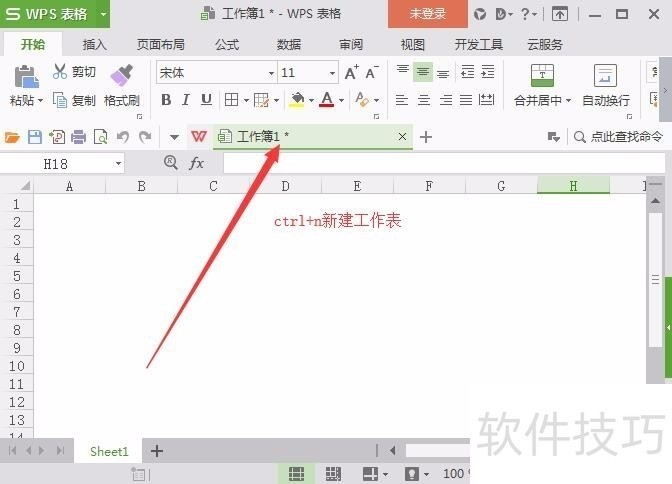Toggle center horizontal alignment
The height and width of the screenshot is (484, 672).
click(x=424, y=100)
